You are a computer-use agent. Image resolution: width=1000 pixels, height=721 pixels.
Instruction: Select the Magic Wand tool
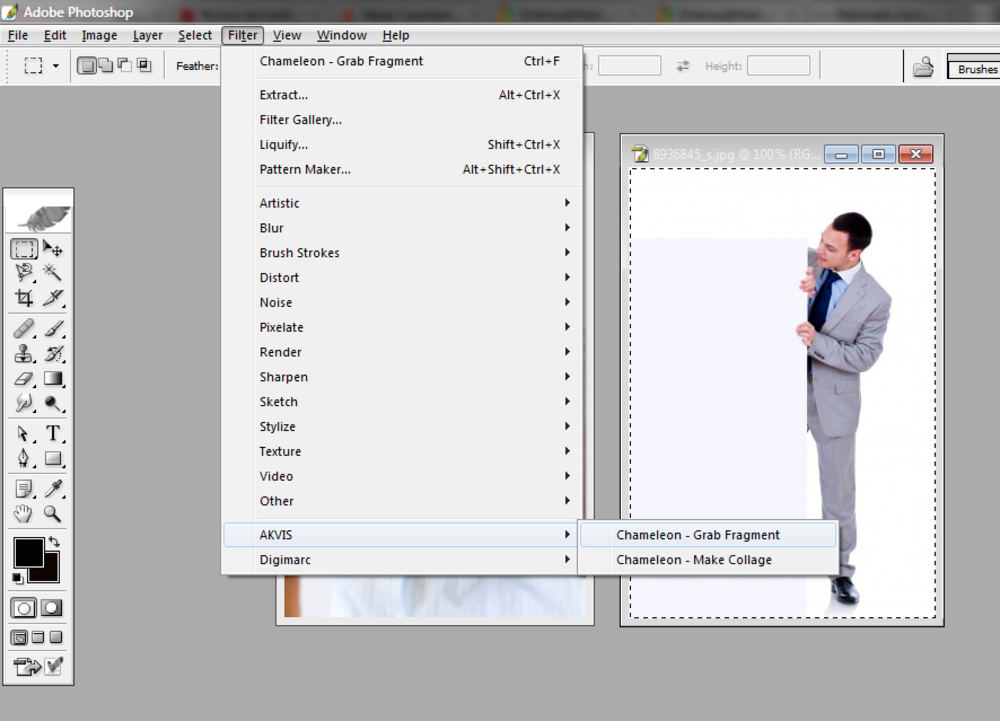pos(52,273)
